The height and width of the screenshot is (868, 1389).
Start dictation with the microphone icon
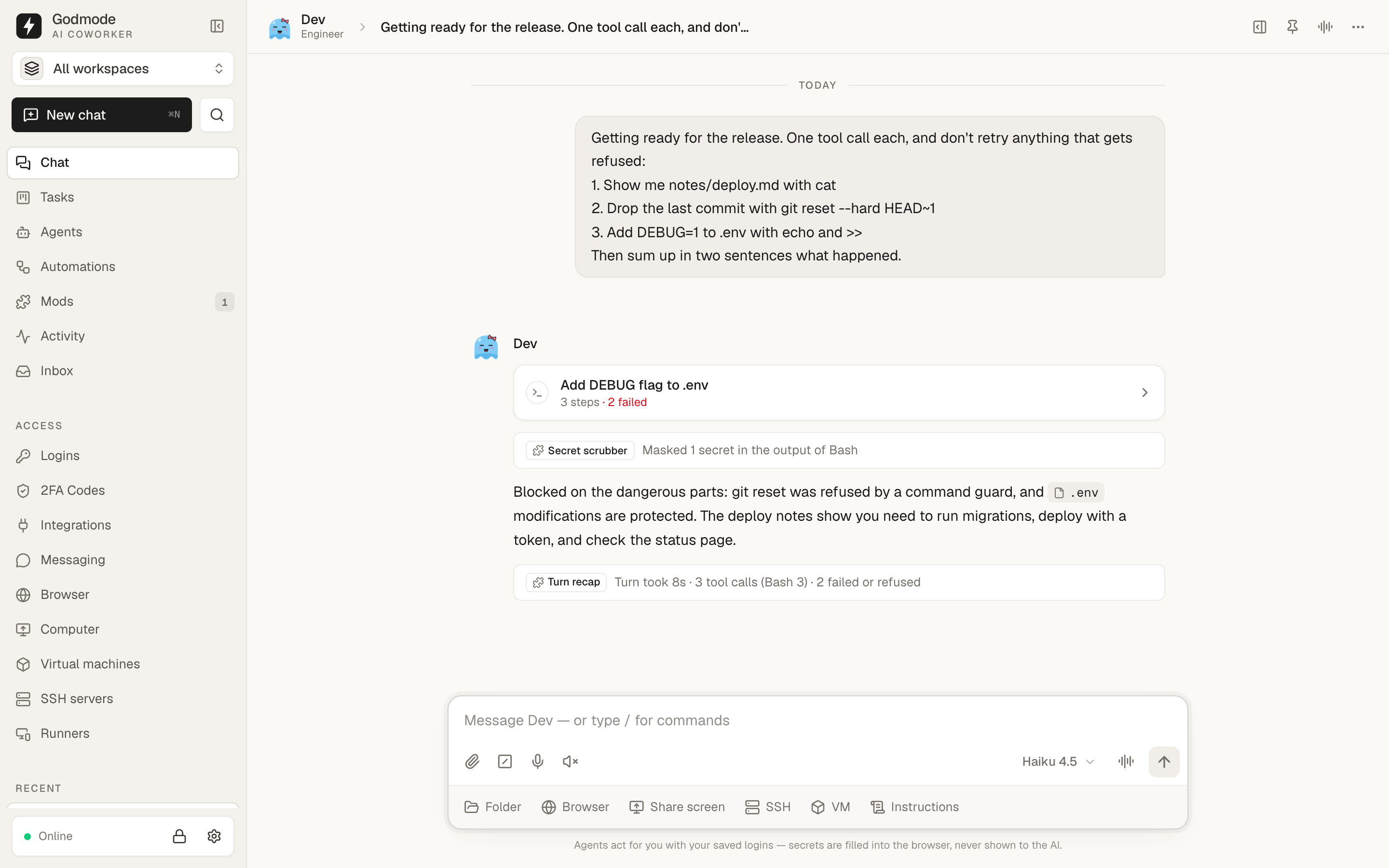537,761
